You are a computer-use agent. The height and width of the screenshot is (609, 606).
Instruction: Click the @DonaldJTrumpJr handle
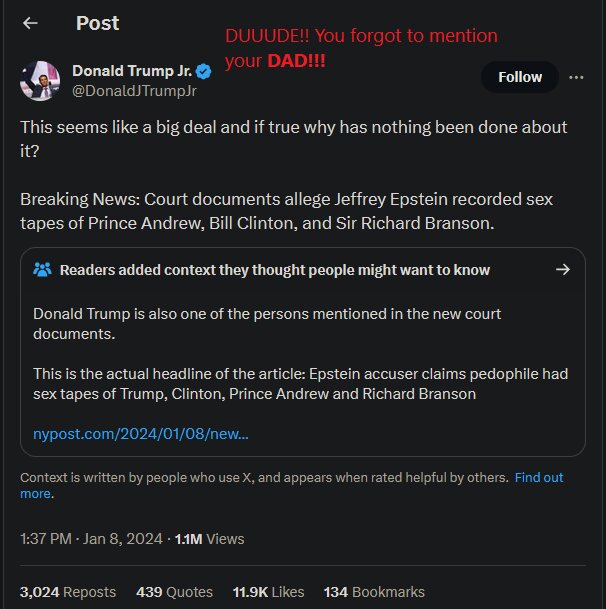134,91
